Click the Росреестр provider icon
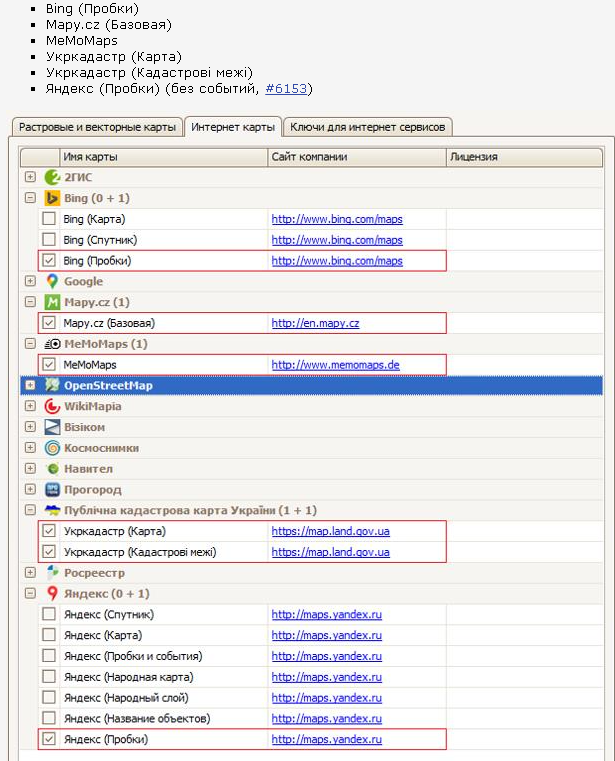 pyautogui.click(x=52, y=573)
